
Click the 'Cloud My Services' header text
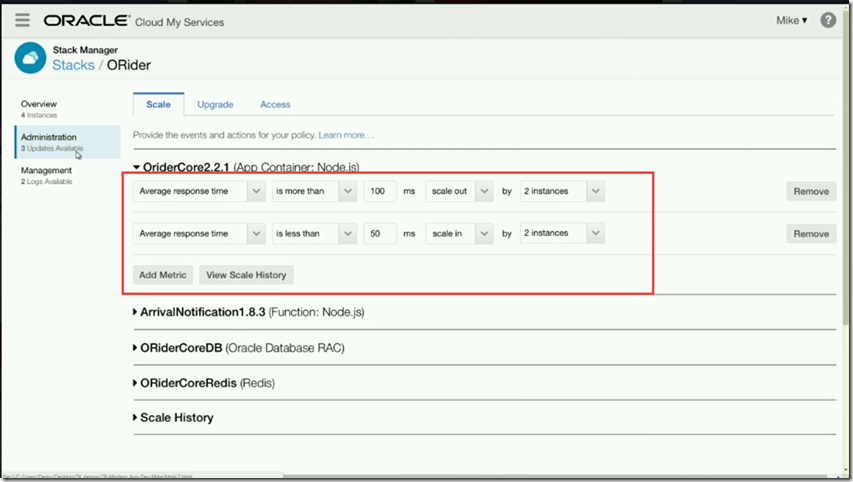(180, 22)
